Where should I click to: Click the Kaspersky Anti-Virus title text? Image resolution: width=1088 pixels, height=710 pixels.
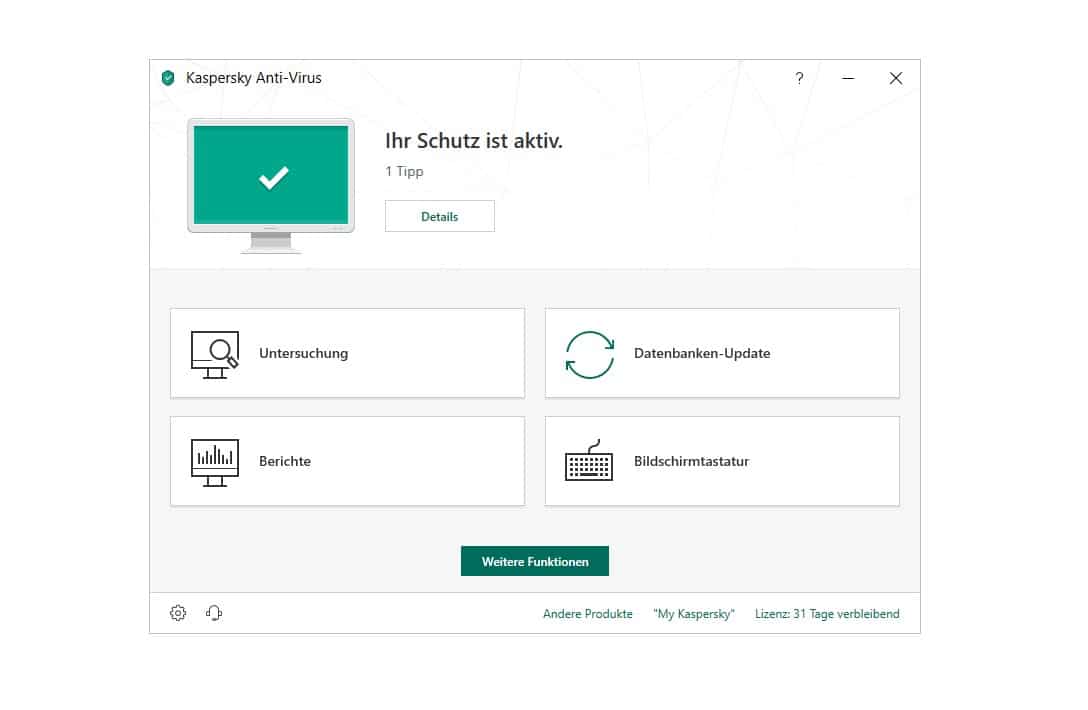coord(254,78)
